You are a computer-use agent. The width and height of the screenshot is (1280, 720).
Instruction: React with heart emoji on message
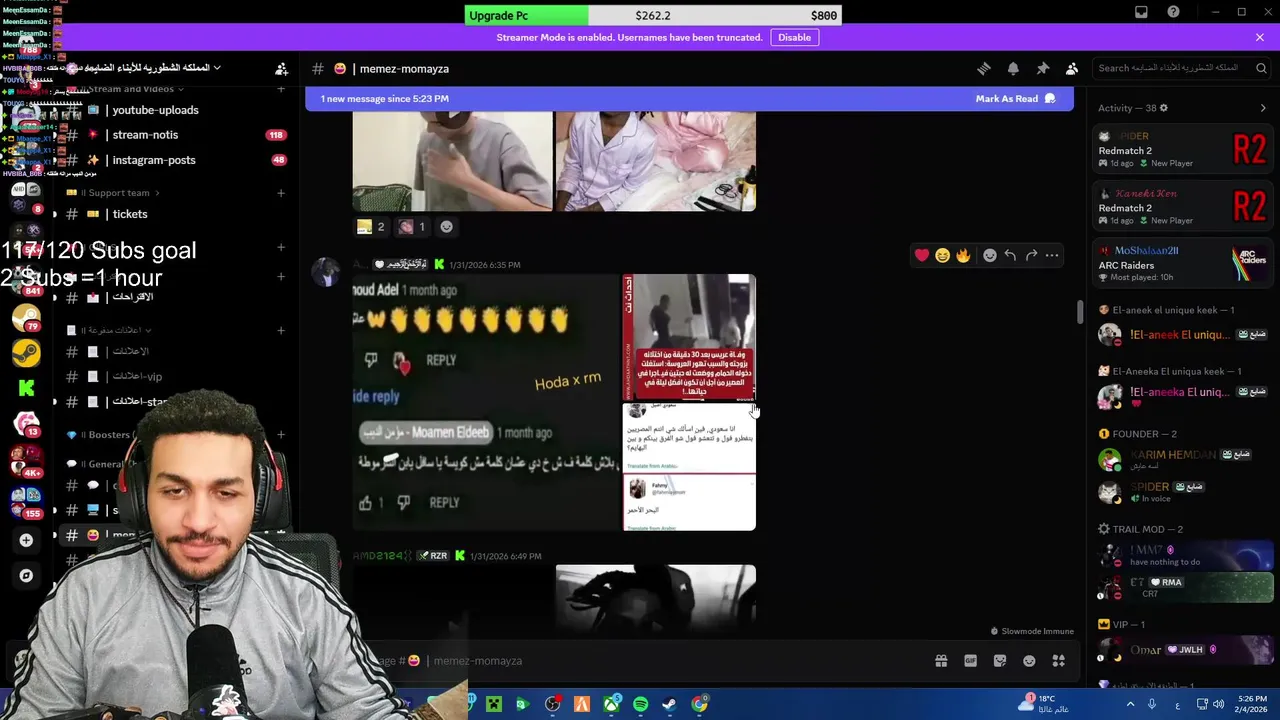(x=922, y=255)
